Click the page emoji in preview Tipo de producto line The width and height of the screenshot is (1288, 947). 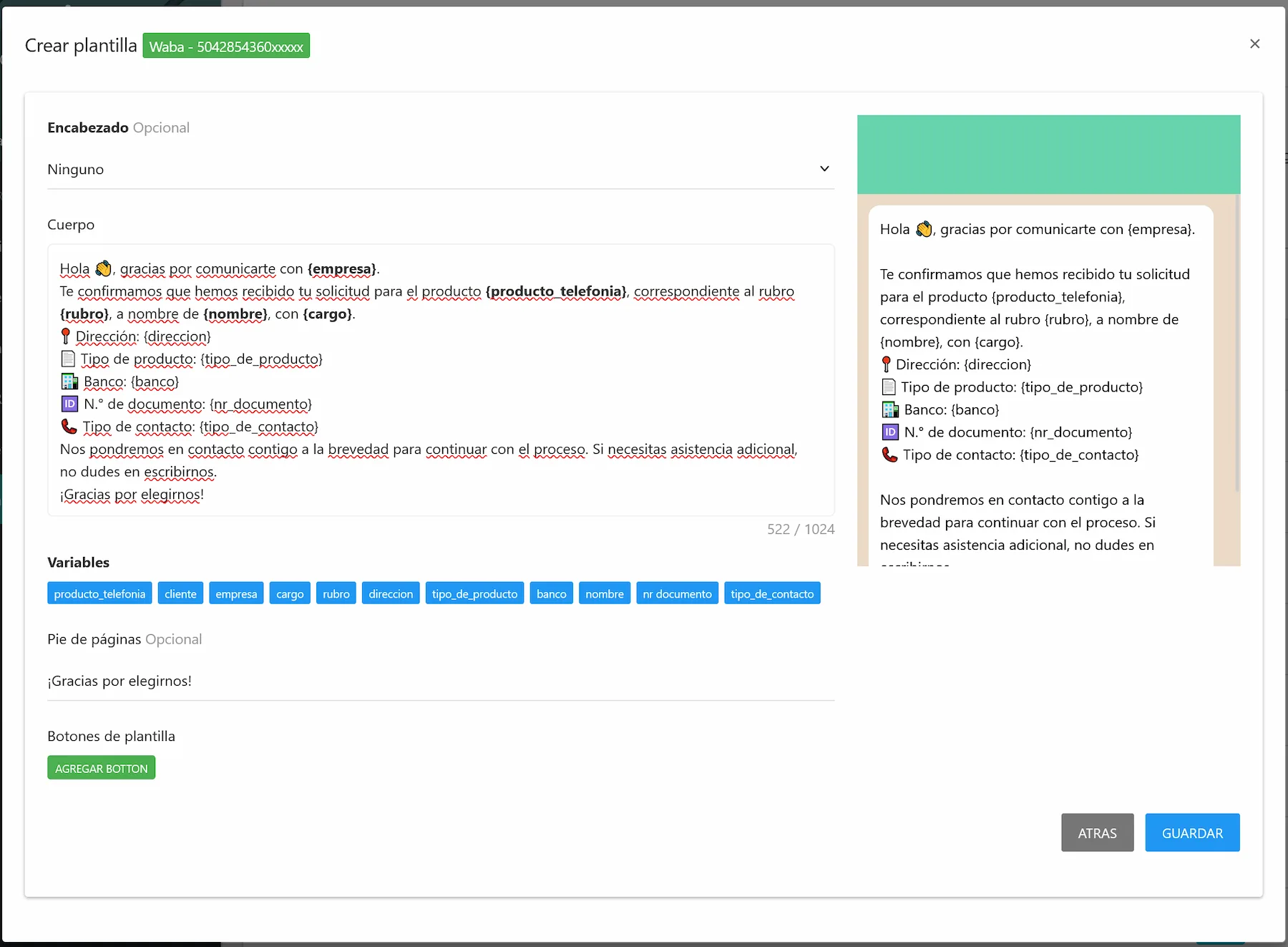889,387
